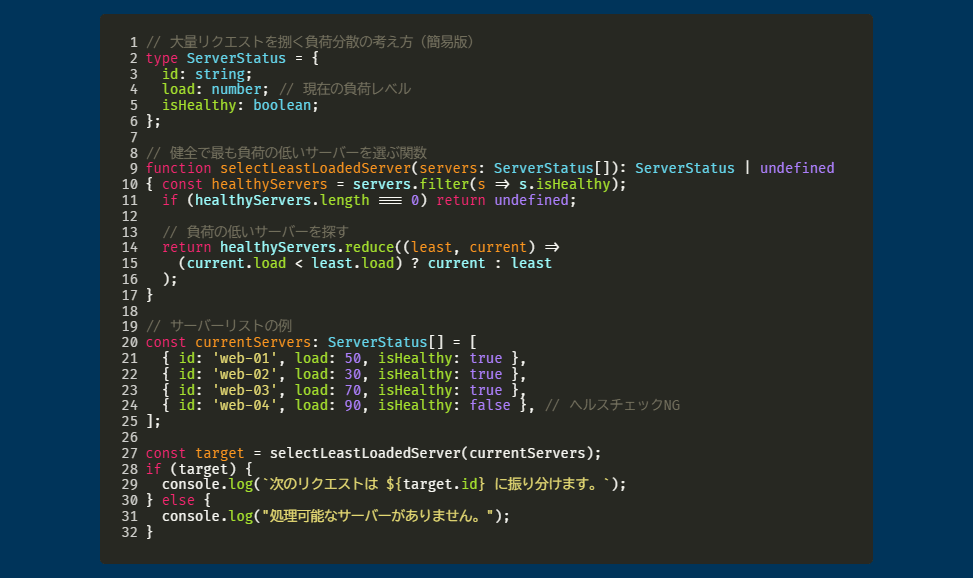
Task: Click the 'target' constant on line 27
Action: tap(220, 452)
